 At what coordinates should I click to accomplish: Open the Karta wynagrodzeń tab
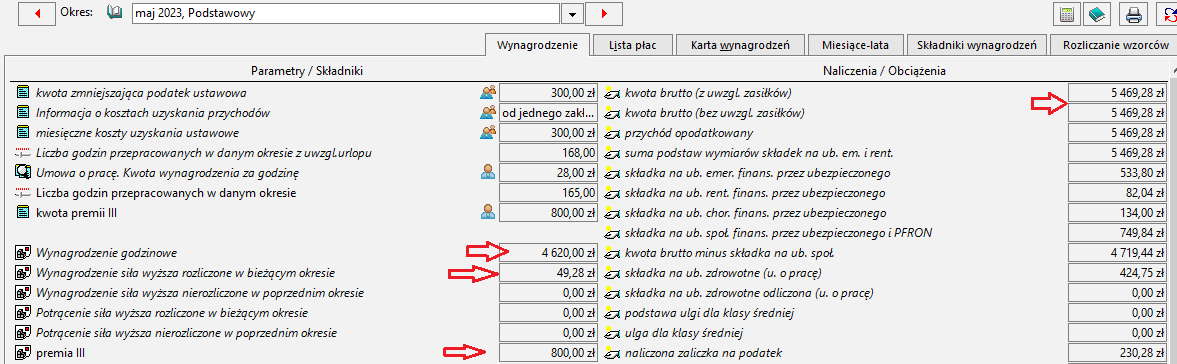[x=739, y=45]
